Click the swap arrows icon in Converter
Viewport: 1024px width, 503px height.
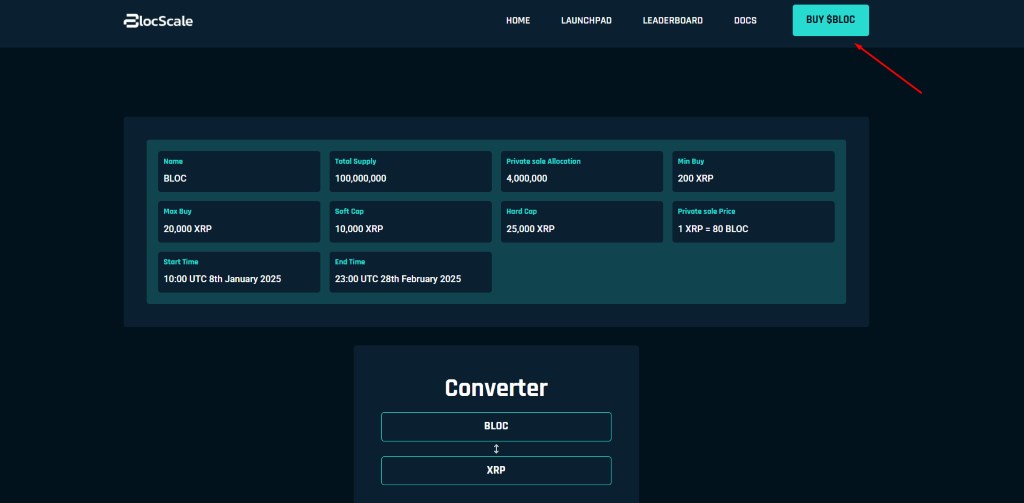point(496,449)
